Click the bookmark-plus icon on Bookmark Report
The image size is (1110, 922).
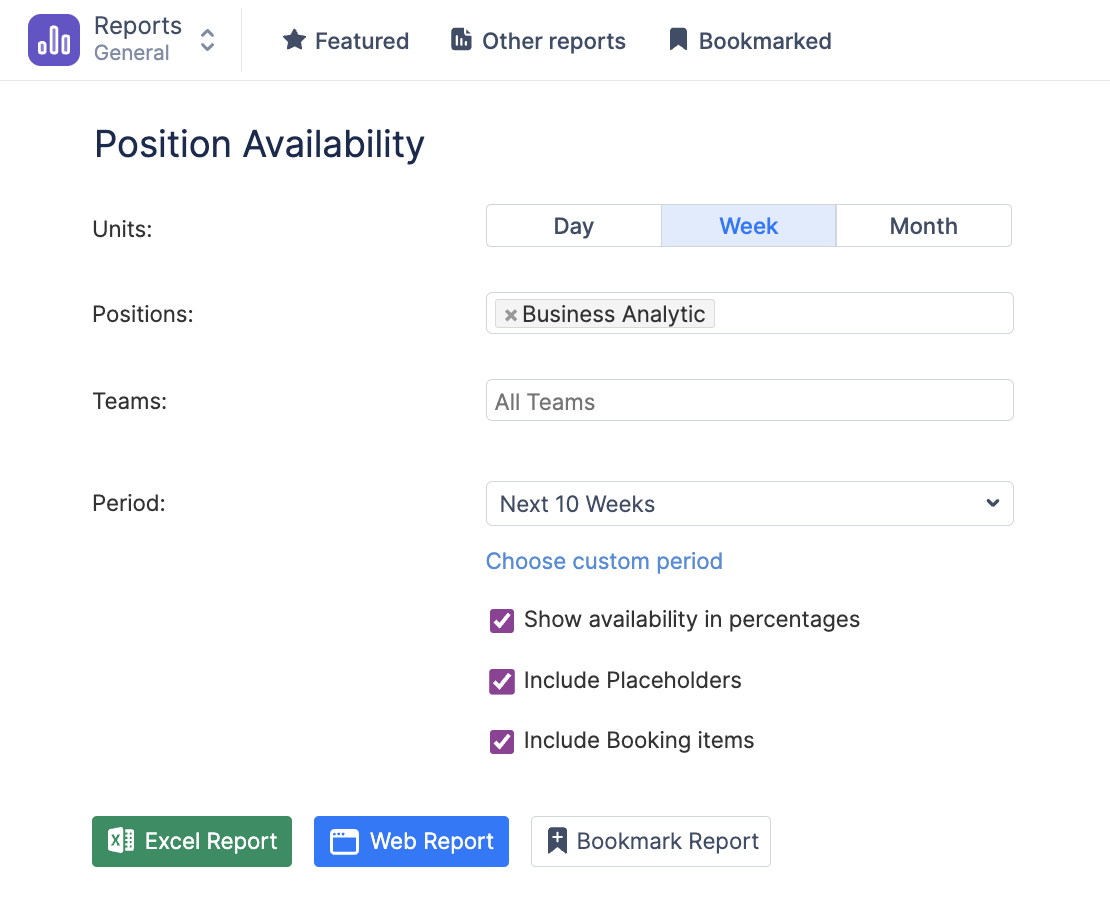pyautogui.click(x=557, y=841)
